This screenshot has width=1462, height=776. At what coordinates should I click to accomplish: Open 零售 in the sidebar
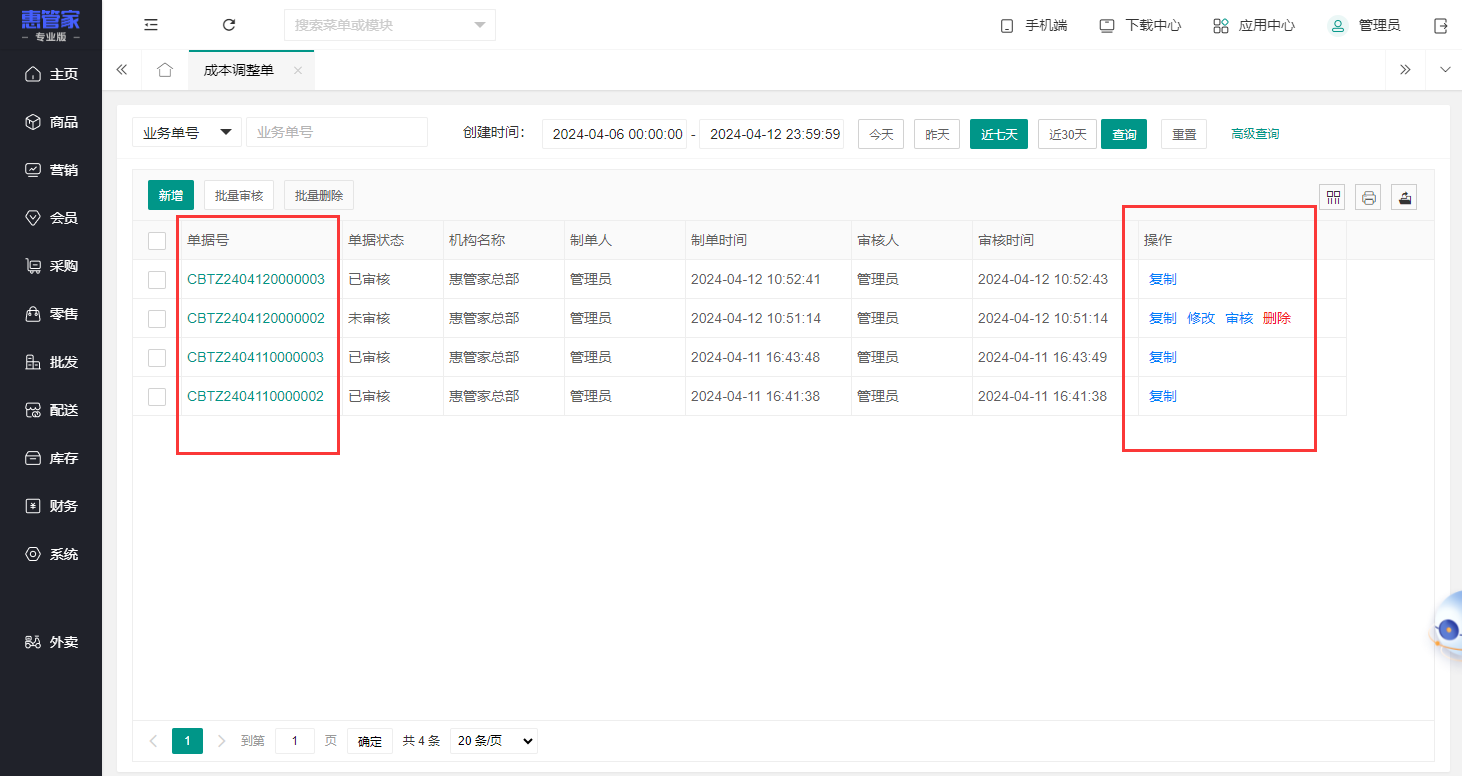(x=51, y=314)
